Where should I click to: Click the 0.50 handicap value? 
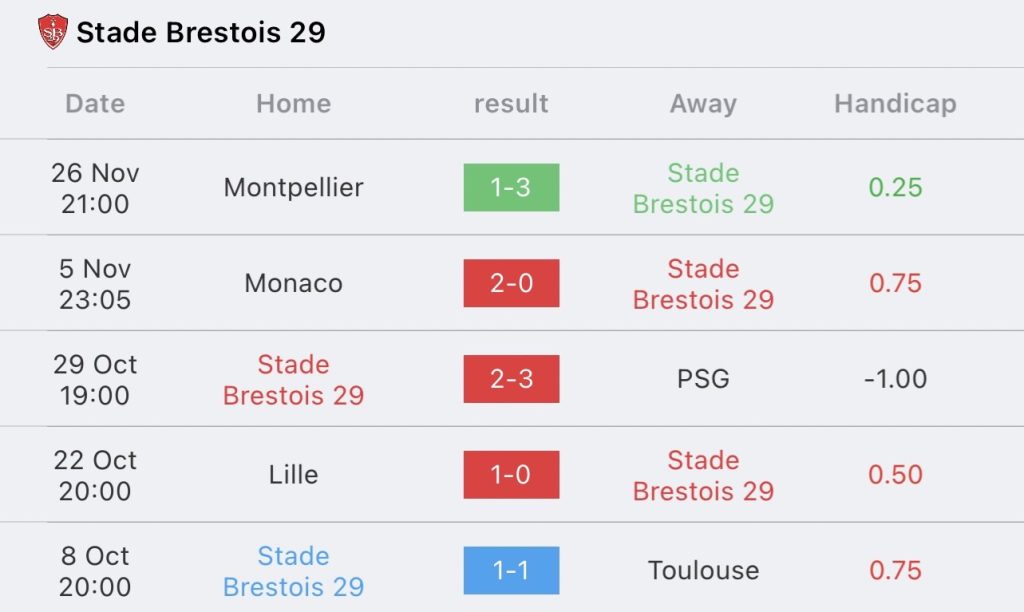pyautogui.click(x=895, y=474)
